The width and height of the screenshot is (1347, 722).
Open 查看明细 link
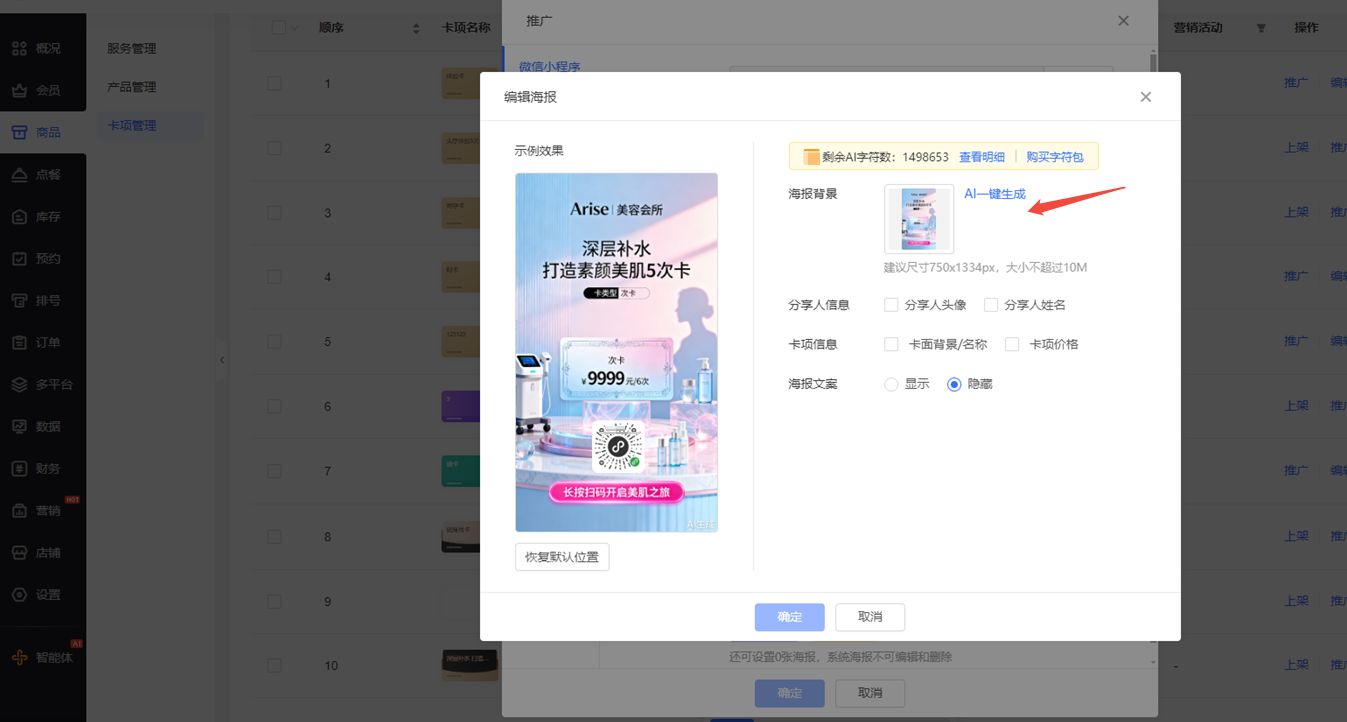982,157
